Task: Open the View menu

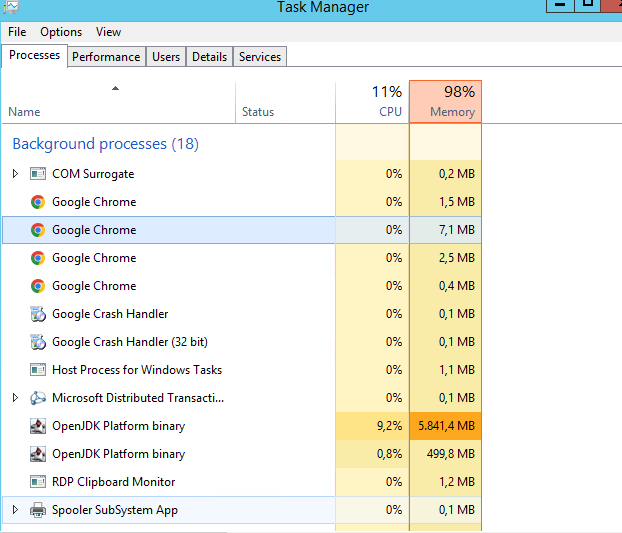Action: (x=108, y=32)
